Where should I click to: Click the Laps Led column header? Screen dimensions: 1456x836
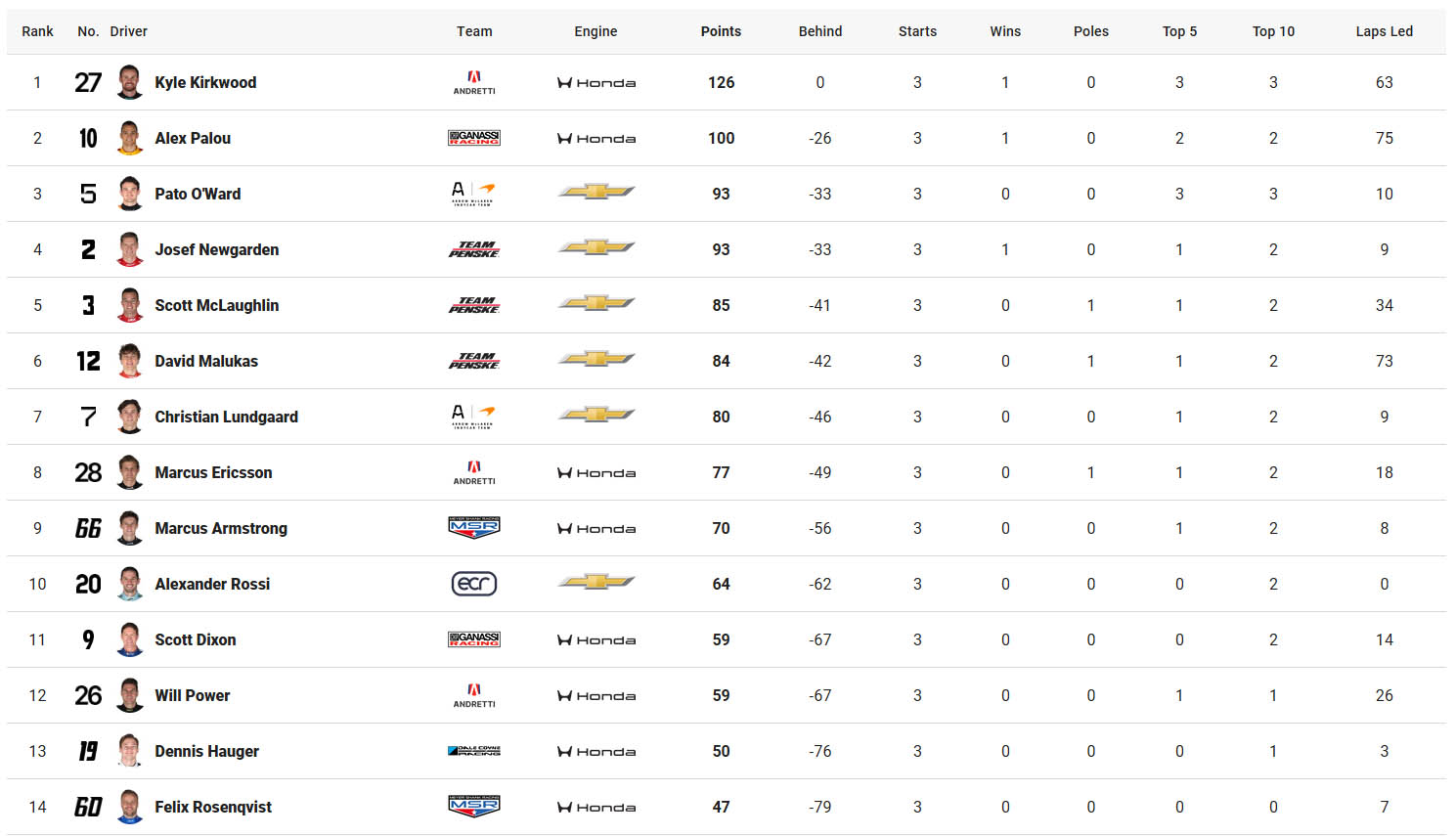coord(1385,30)
